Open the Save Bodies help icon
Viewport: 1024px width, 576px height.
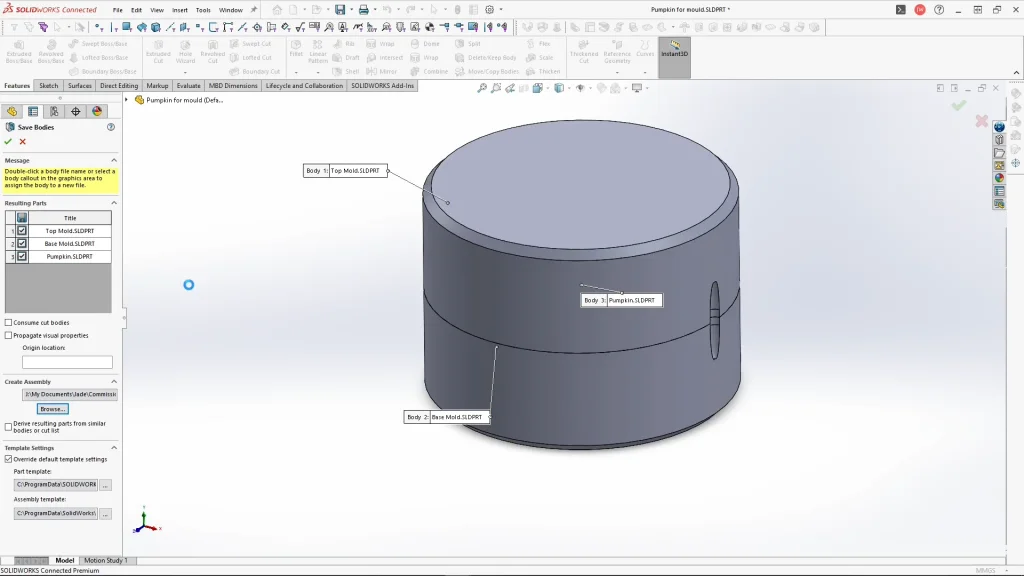[x=111, y=127]
